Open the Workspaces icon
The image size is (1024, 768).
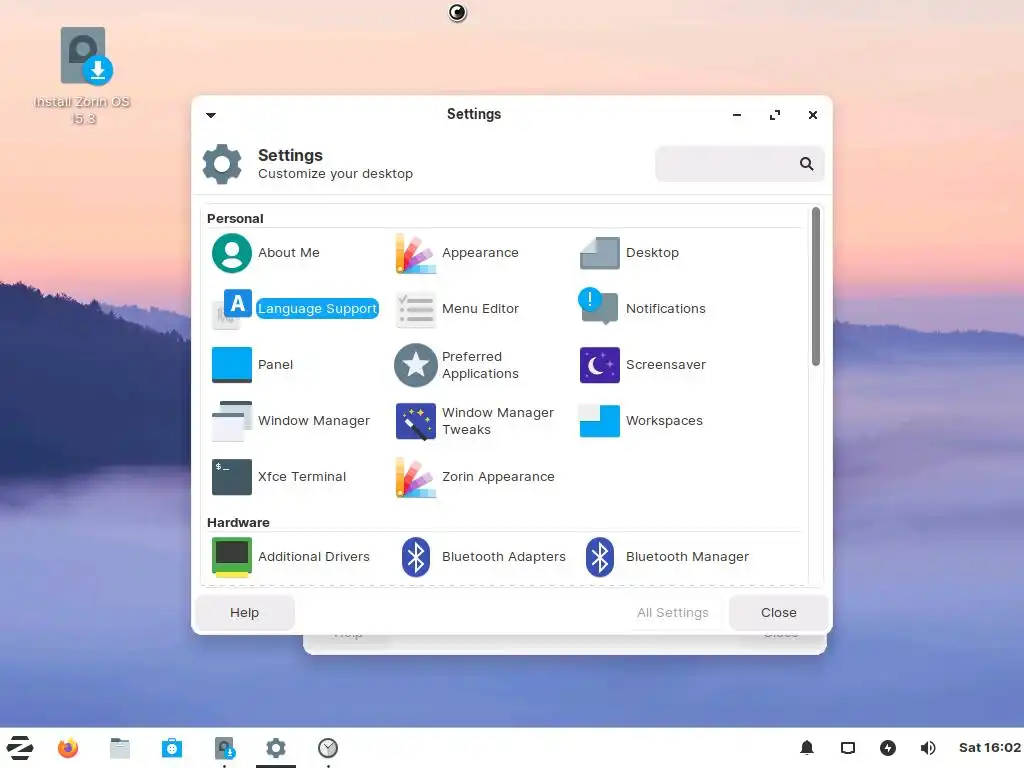point(600,421)
